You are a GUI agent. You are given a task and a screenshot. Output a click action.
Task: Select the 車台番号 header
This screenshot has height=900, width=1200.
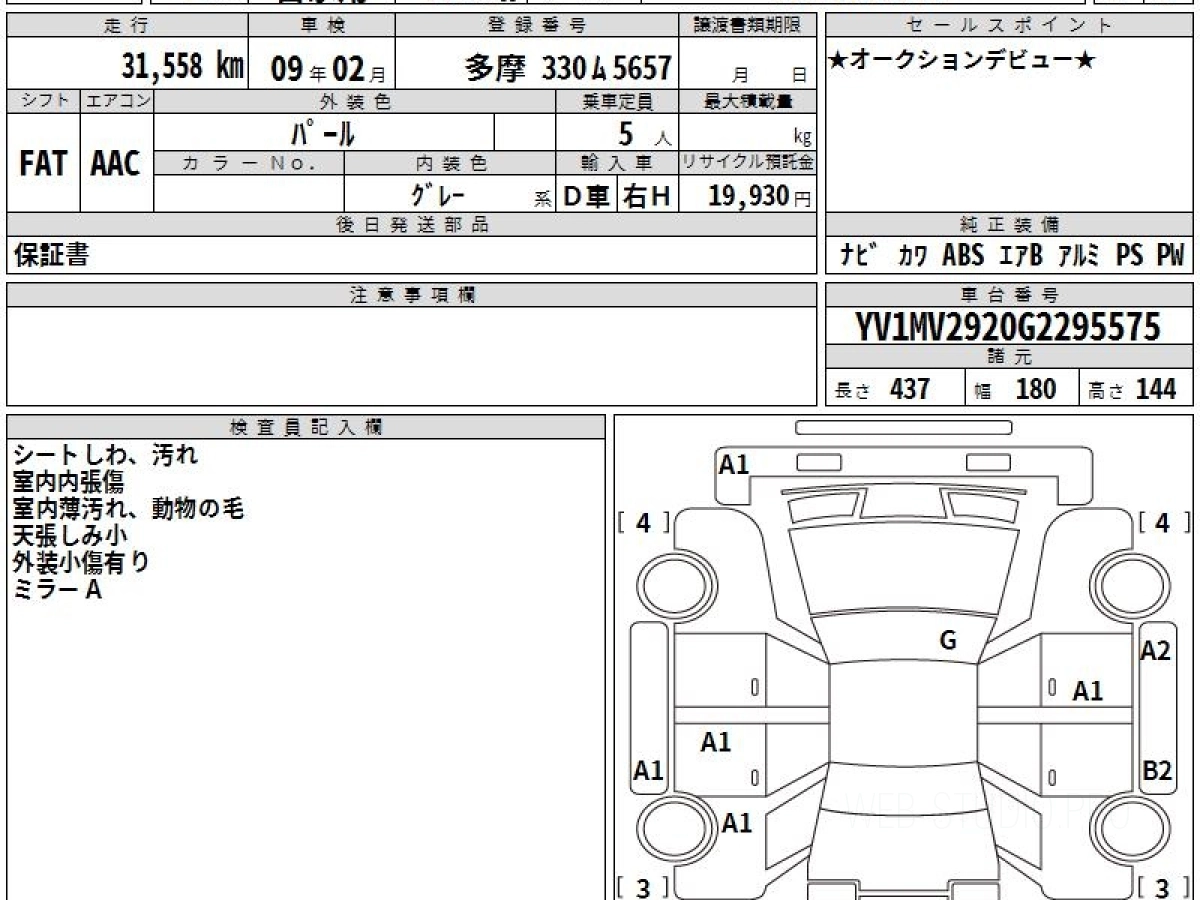[1010, 294]
